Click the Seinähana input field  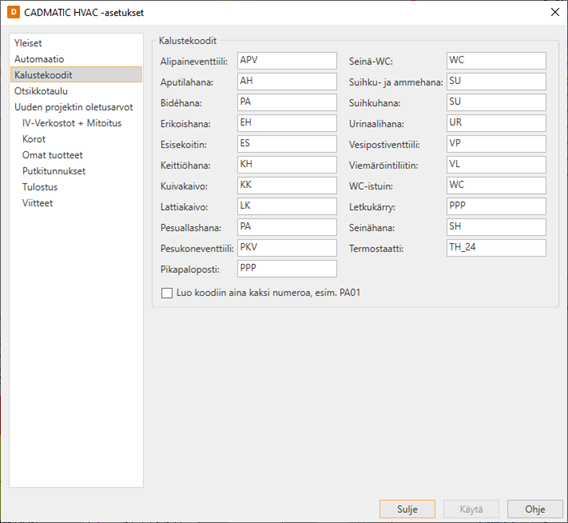(496, 227)
